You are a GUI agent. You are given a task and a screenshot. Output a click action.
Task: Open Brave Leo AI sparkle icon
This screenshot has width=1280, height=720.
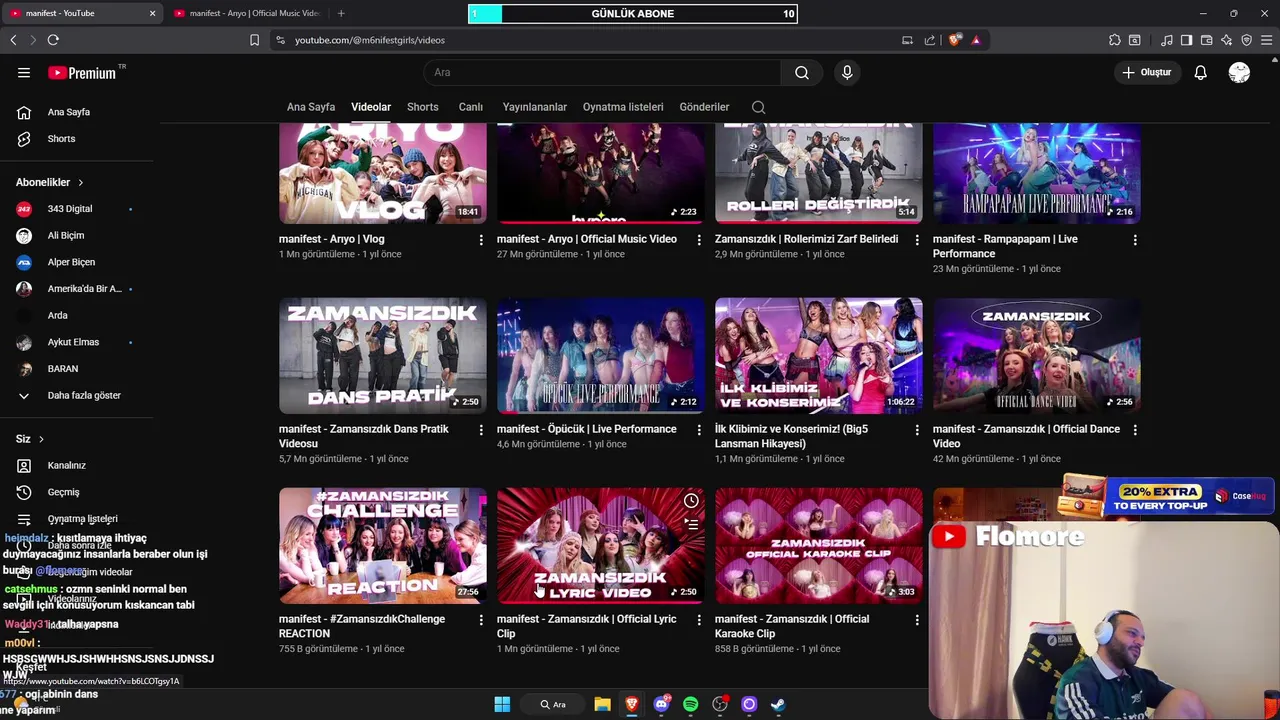click(1227, 40)
